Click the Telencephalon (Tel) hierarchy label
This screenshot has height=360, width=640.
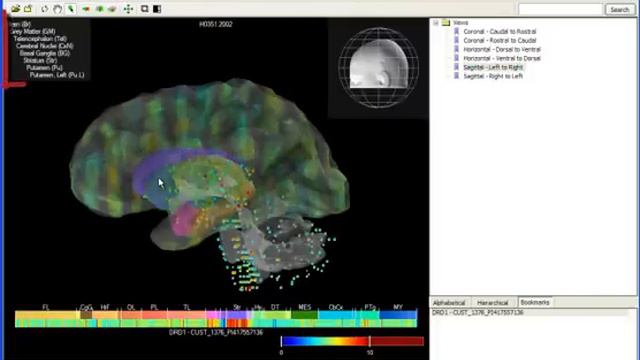coord(40,39)
